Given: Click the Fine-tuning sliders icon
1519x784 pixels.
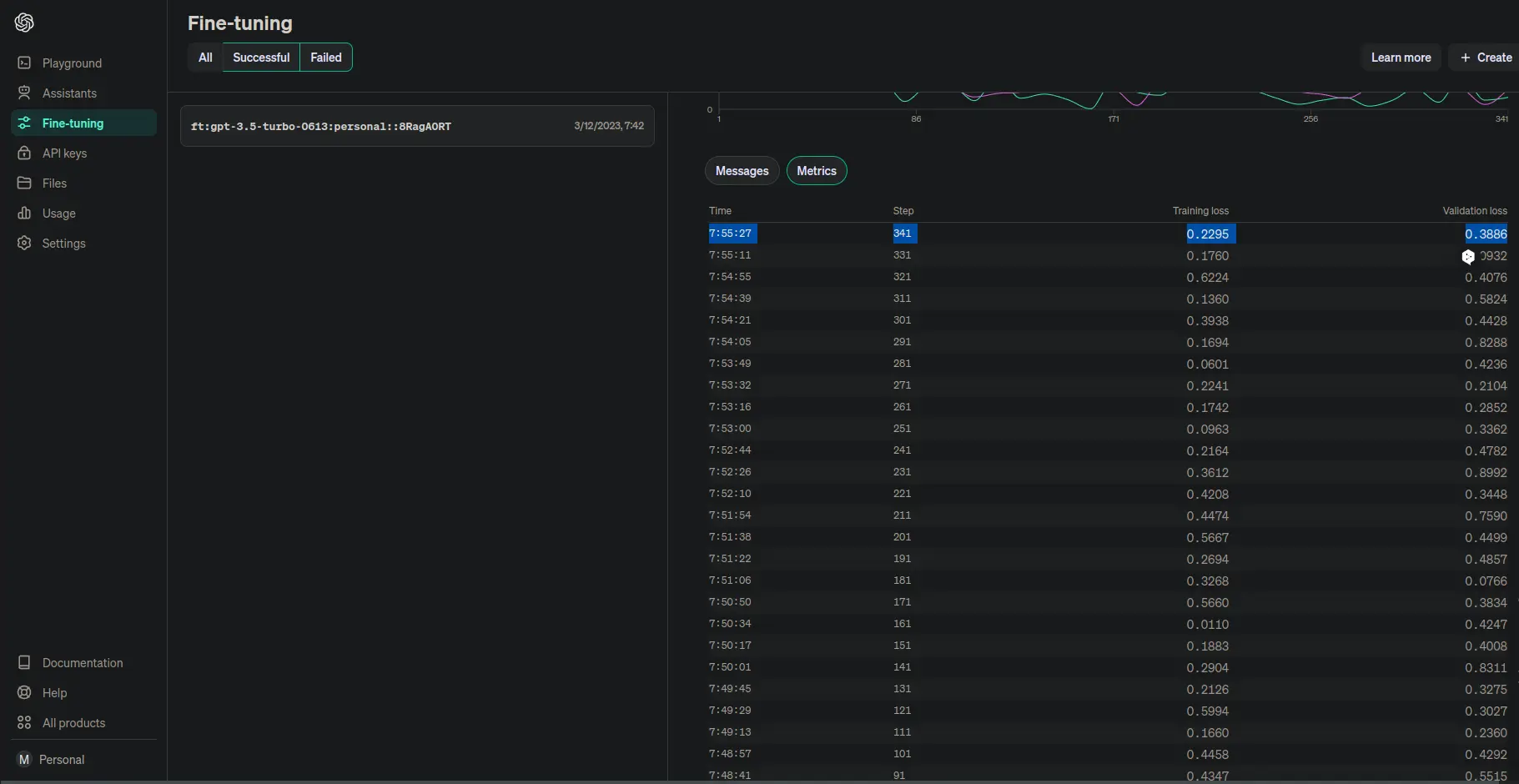Looking at the screenshot, I should (24, 123).
